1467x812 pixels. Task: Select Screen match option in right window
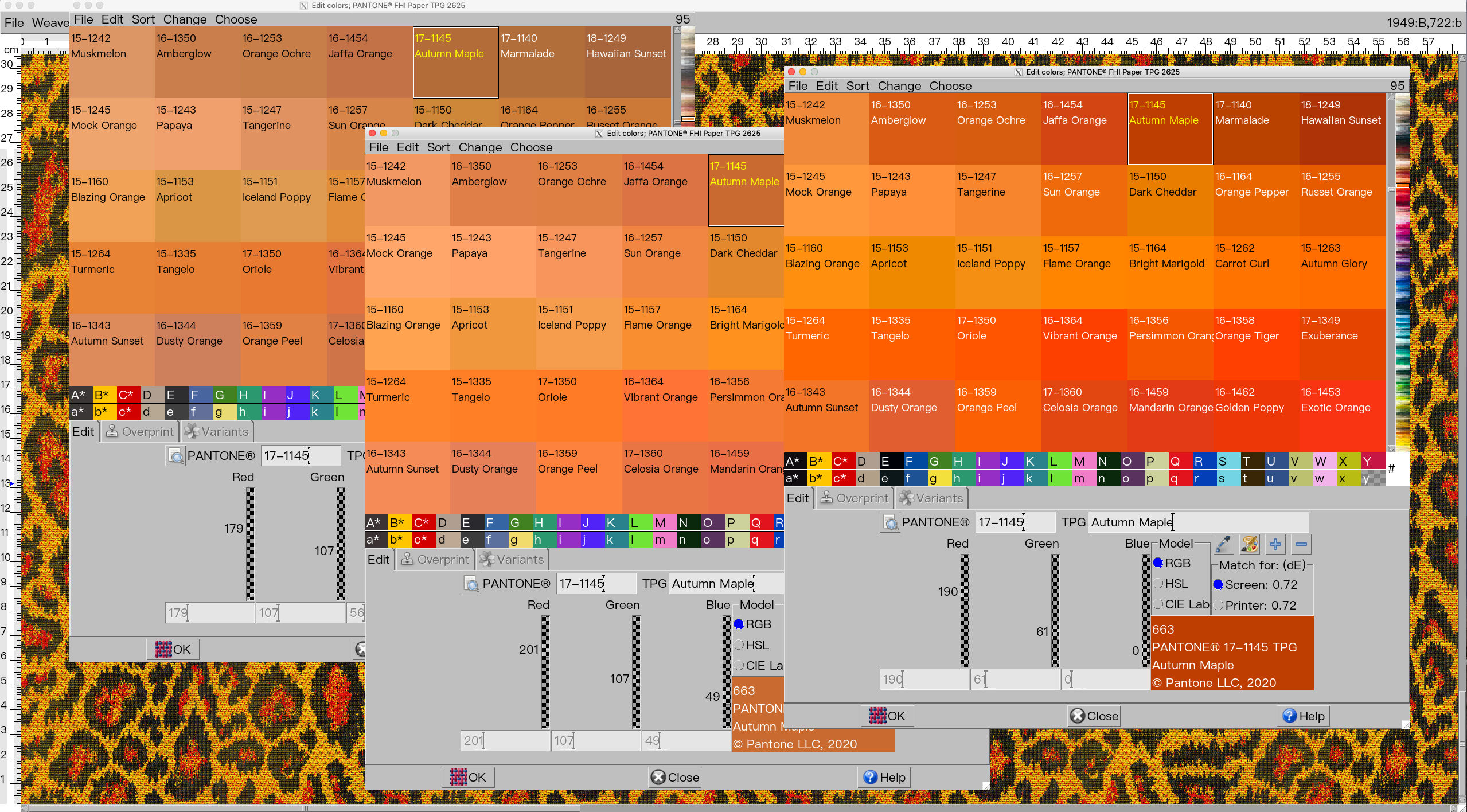[x=1255, y=585]
